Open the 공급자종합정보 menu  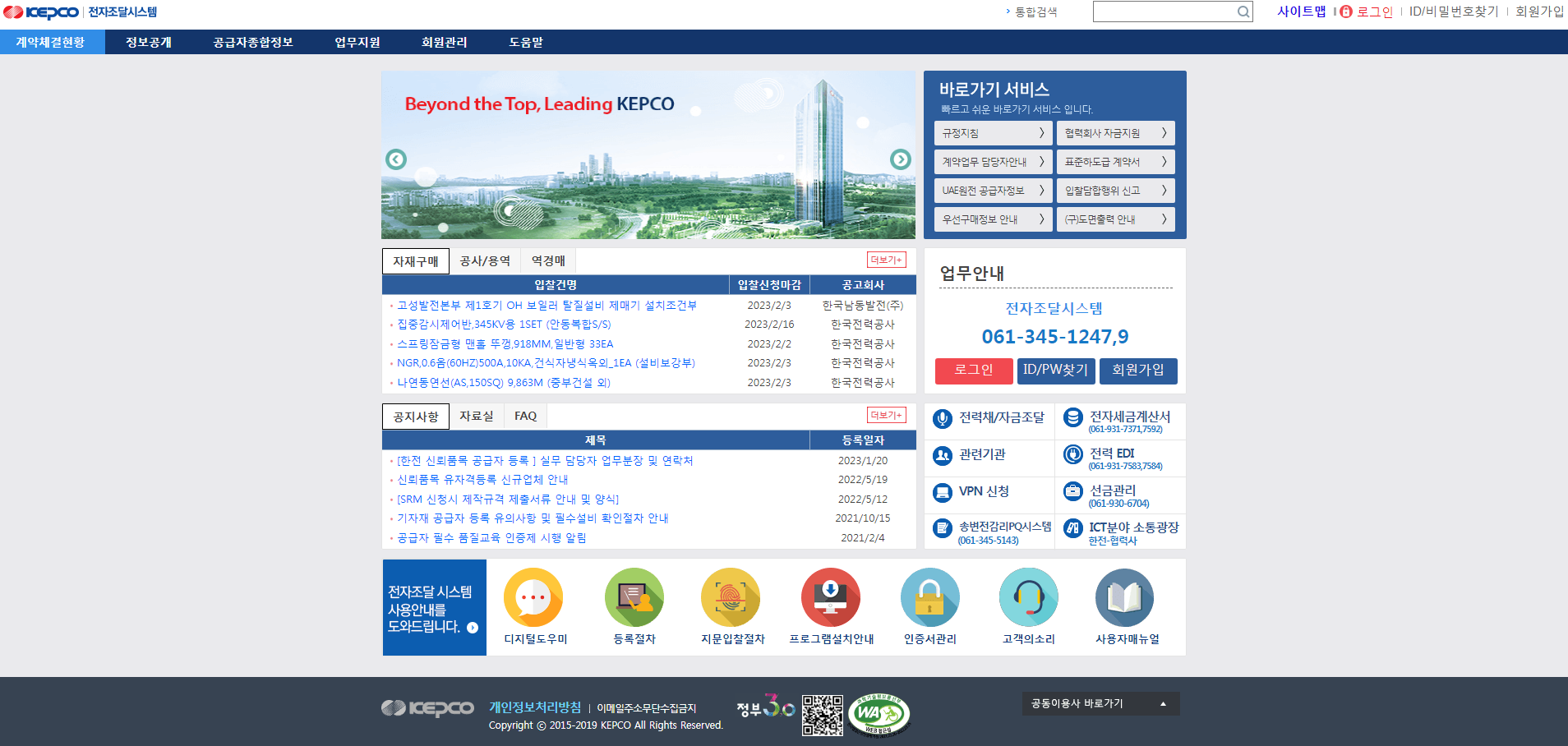pos(252,42)
